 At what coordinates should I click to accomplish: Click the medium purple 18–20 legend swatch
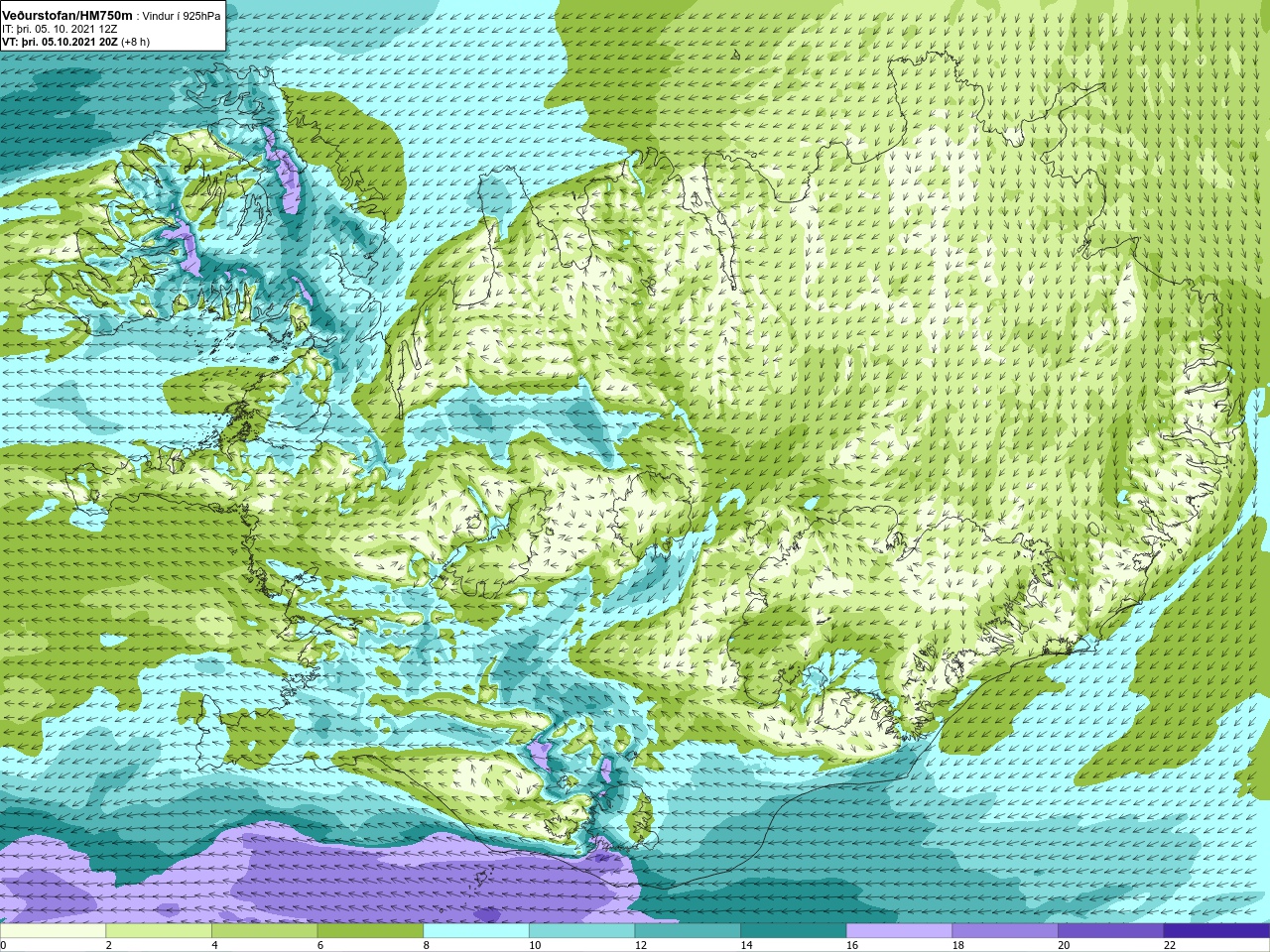click(1005, 931)
